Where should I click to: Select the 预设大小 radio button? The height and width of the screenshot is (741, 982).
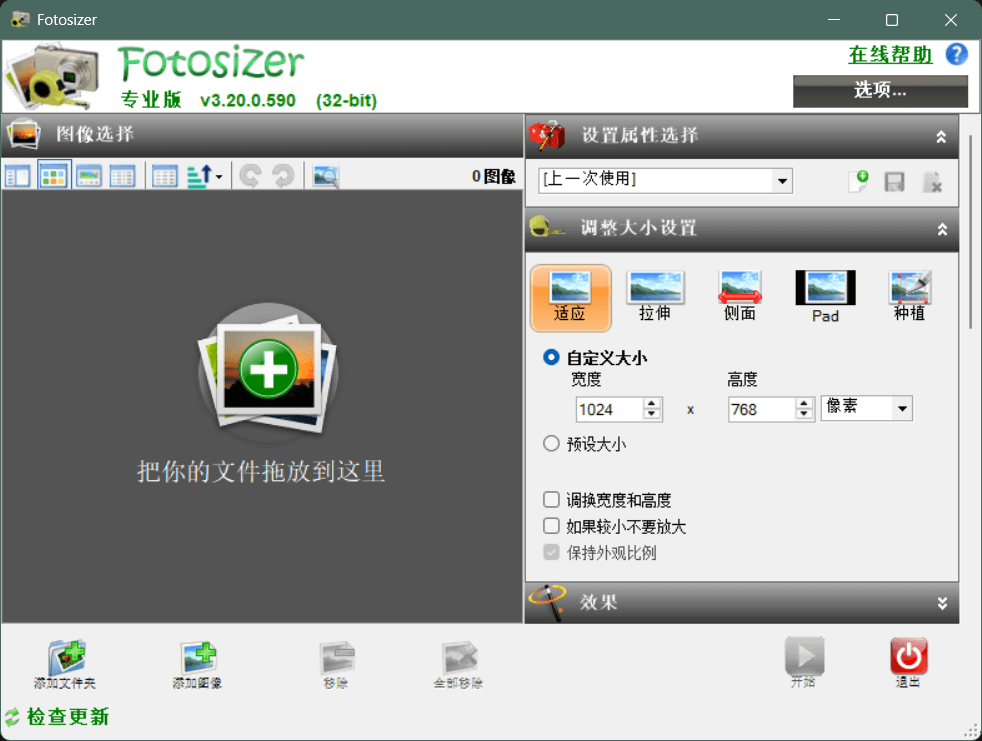551,444
